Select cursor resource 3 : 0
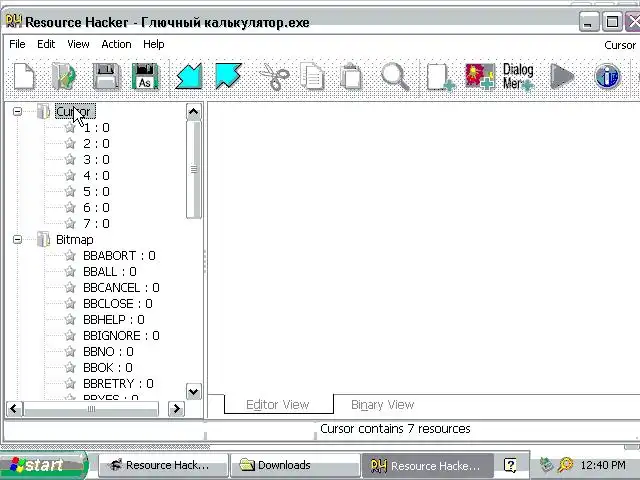Screen dimensions: 640x480 pos(96,160)
